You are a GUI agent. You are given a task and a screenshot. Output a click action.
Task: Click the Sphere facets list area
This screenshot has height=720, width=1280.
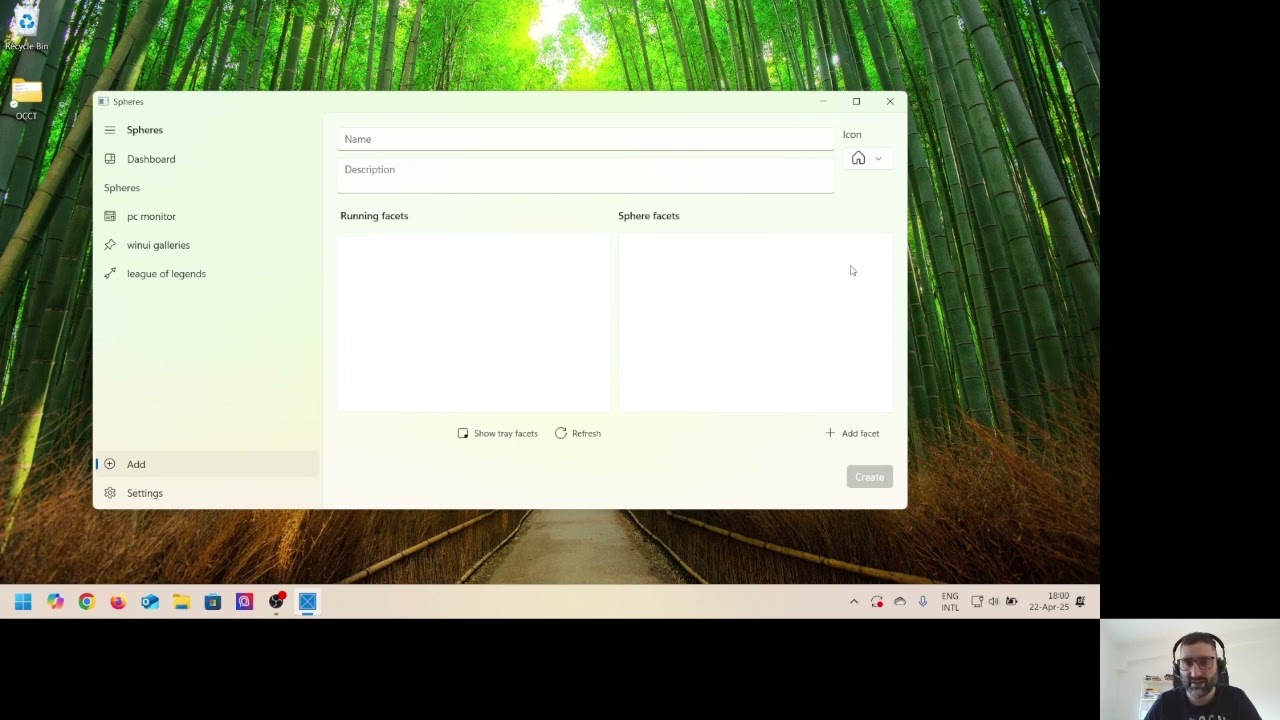(755, 322)
